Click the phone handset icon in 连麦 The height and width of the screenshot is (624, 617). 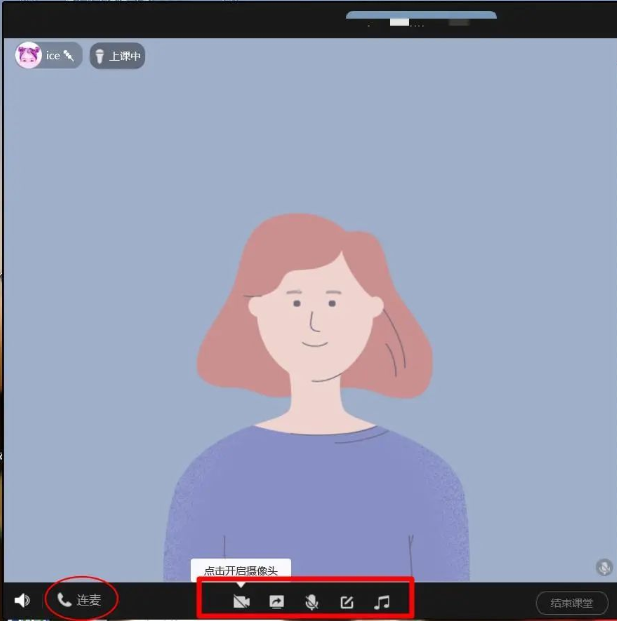[x=65, y=601]
